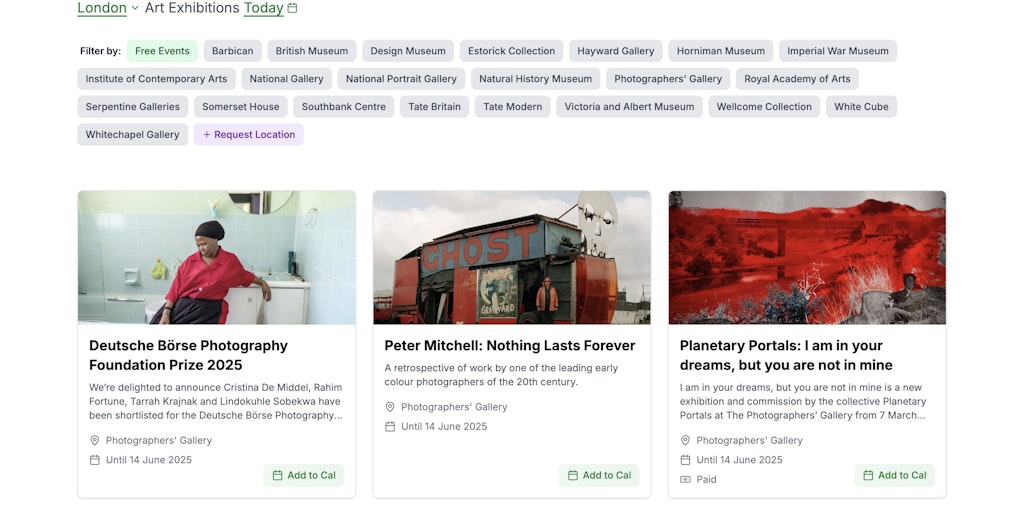Filter by Estorick Collection
The image size is (1024, 512).
[511, 51]
